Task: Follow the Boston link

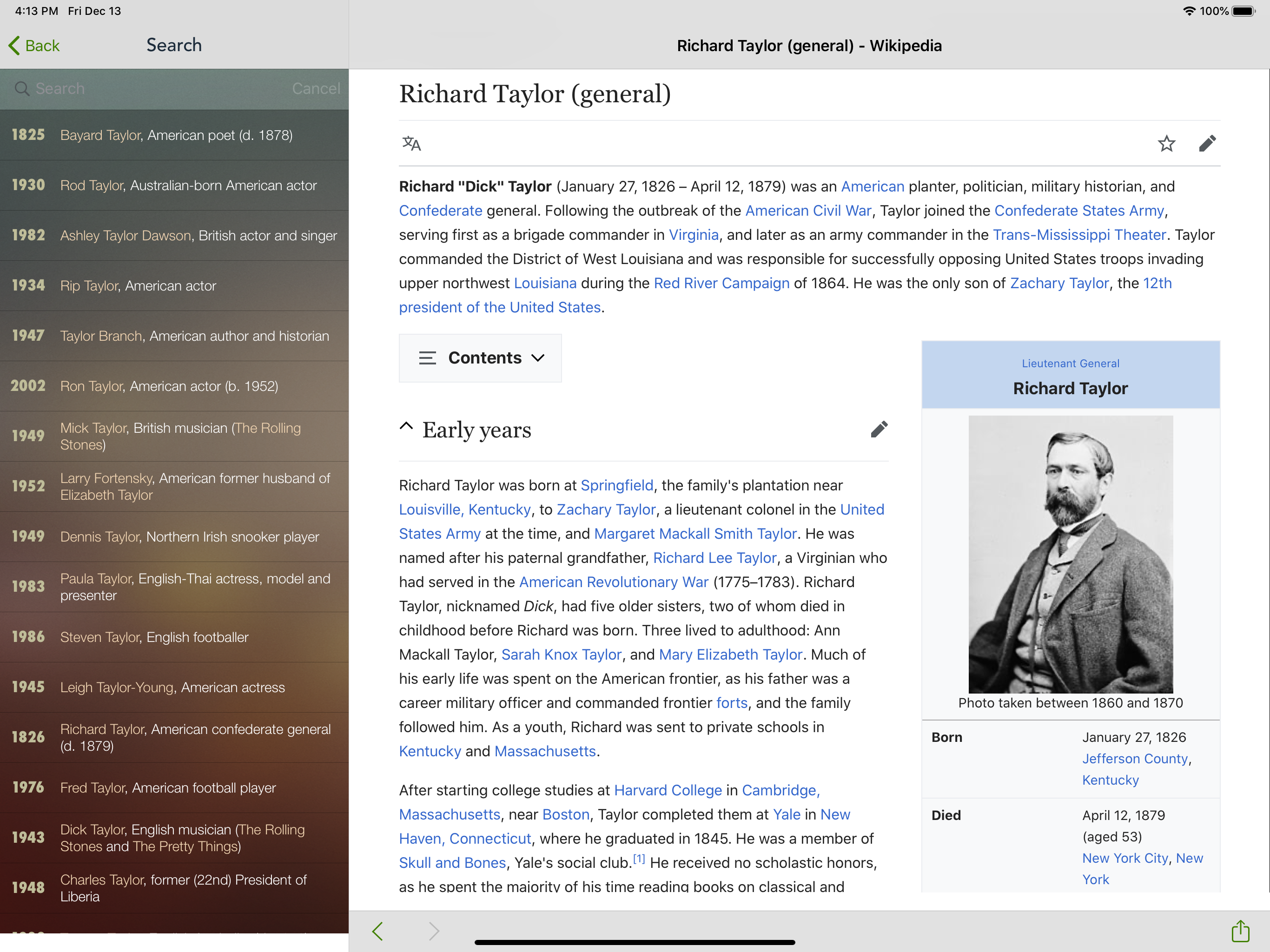Action: (566, 814)
